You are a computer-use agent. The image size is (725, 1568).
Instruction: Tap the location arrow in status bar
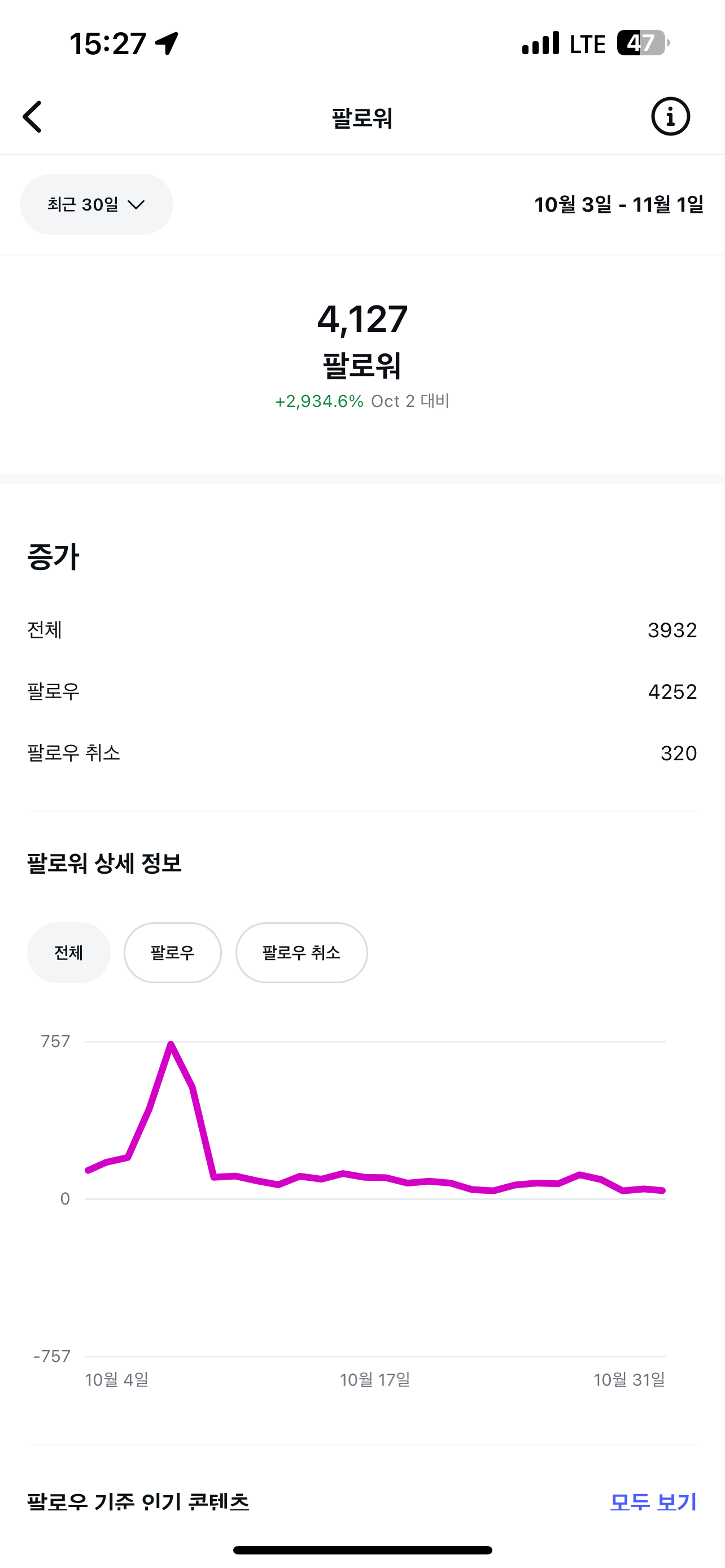point(167,43)
